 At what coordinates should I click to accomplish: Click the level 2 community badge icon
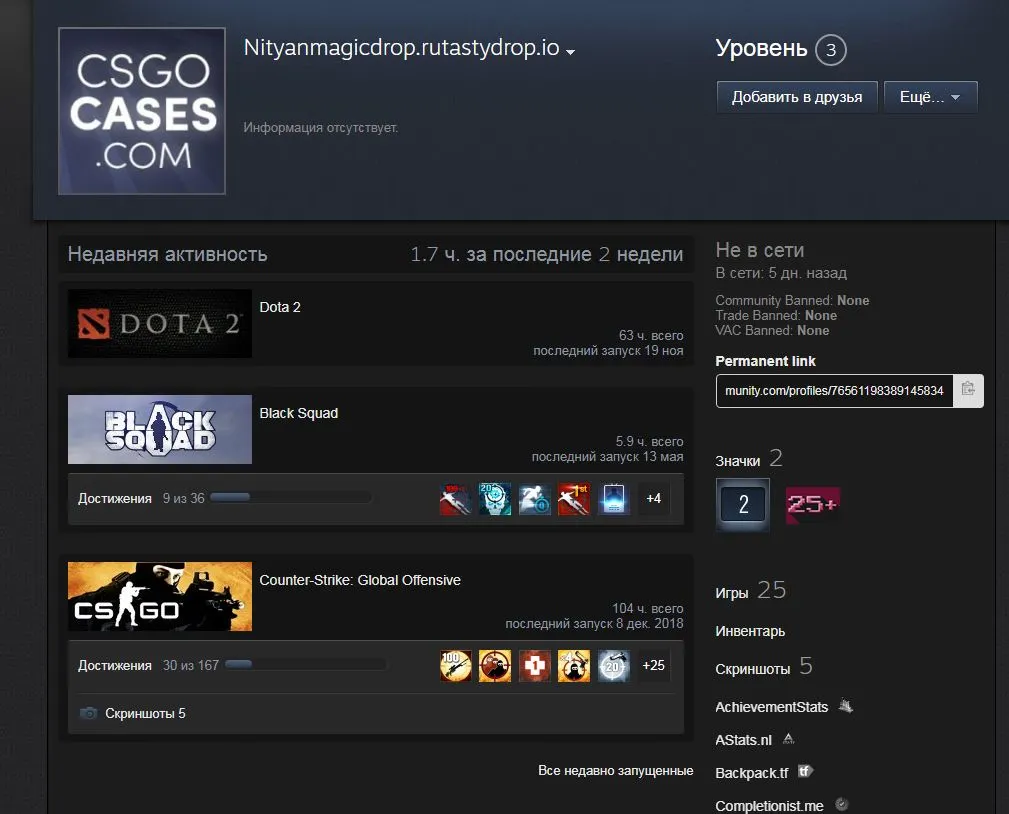point(743,504)
